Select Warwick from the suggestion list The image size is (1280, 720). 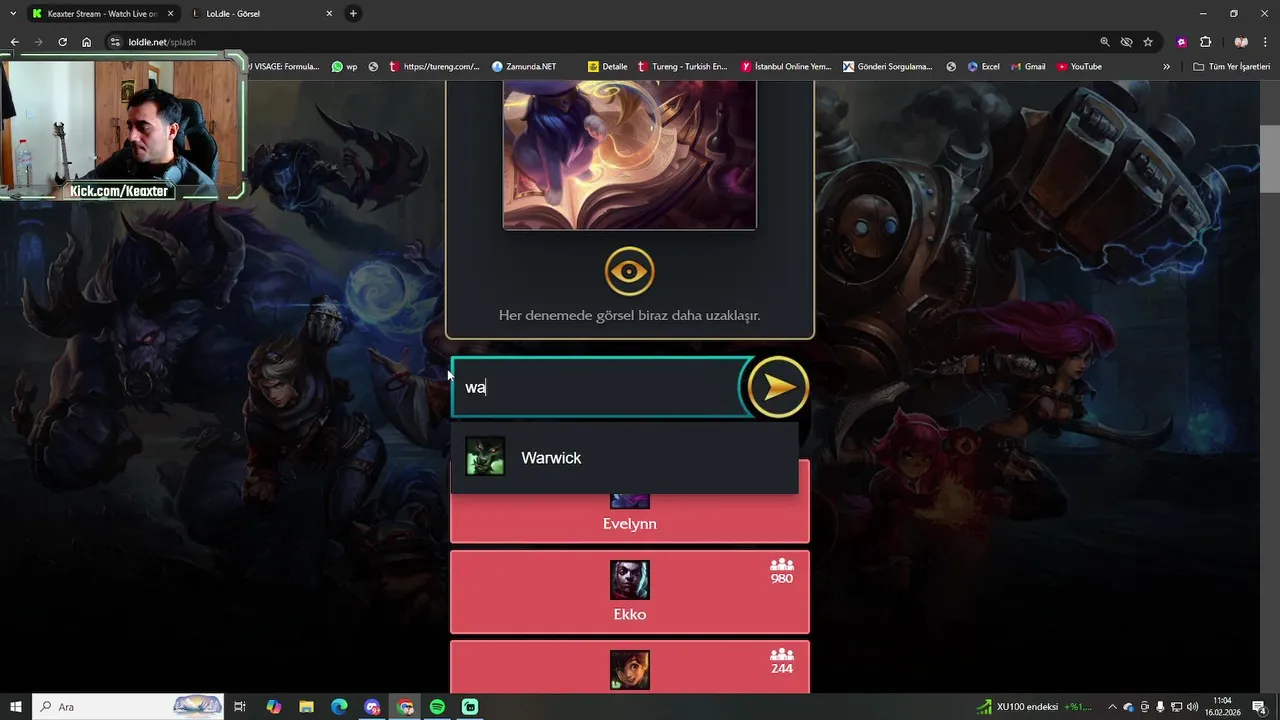click(624, 458)
